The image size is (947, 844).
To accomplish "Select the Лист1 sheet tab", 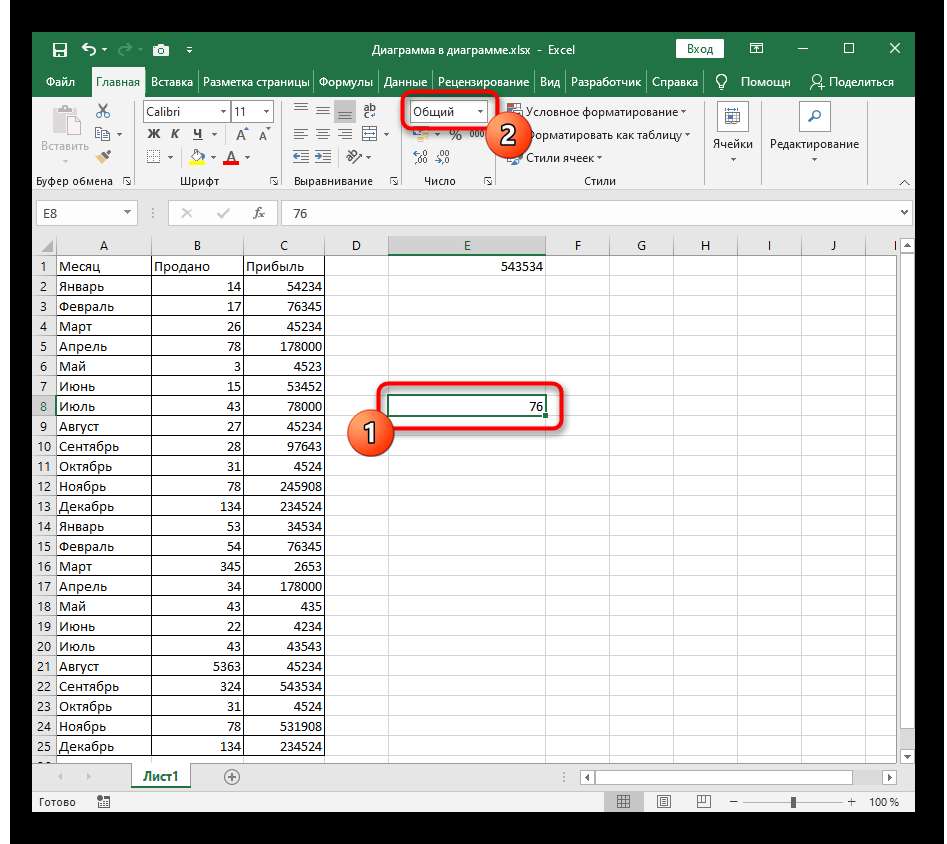I will 161,776.
